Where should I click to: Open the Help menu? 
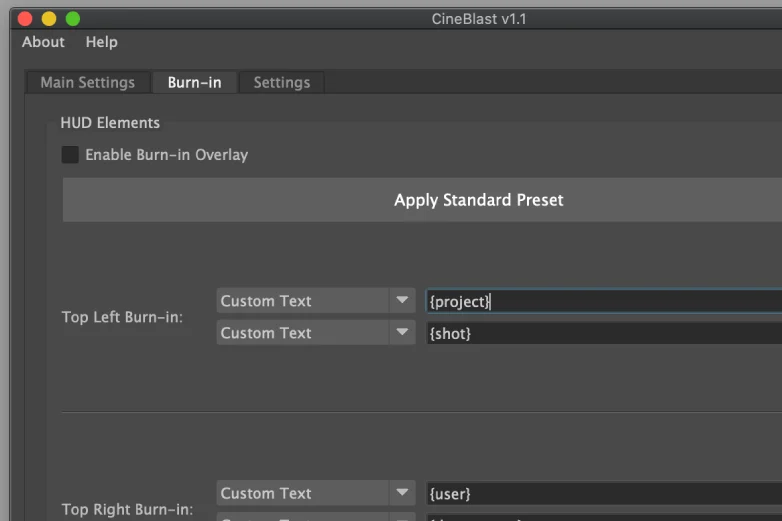tap(101, 42)
